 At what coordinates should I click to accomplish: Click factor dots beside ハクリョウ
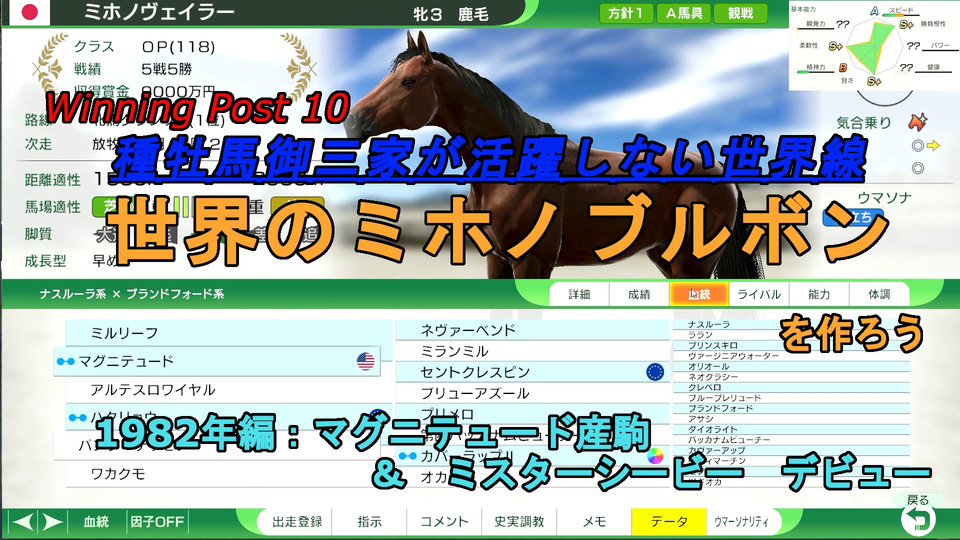point(77,418)
